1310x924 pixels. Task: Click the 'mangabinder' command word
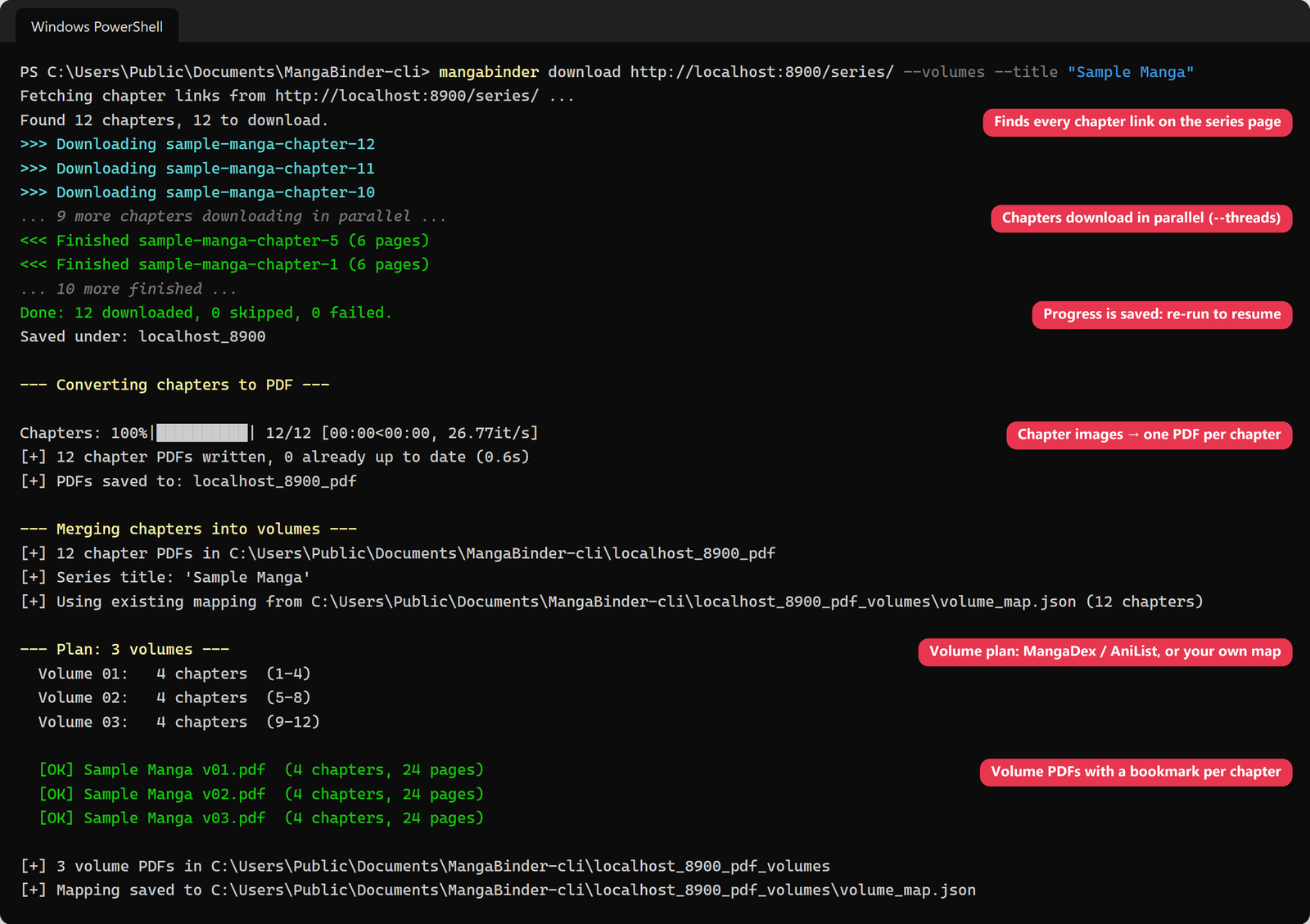(x=489, y=72)
